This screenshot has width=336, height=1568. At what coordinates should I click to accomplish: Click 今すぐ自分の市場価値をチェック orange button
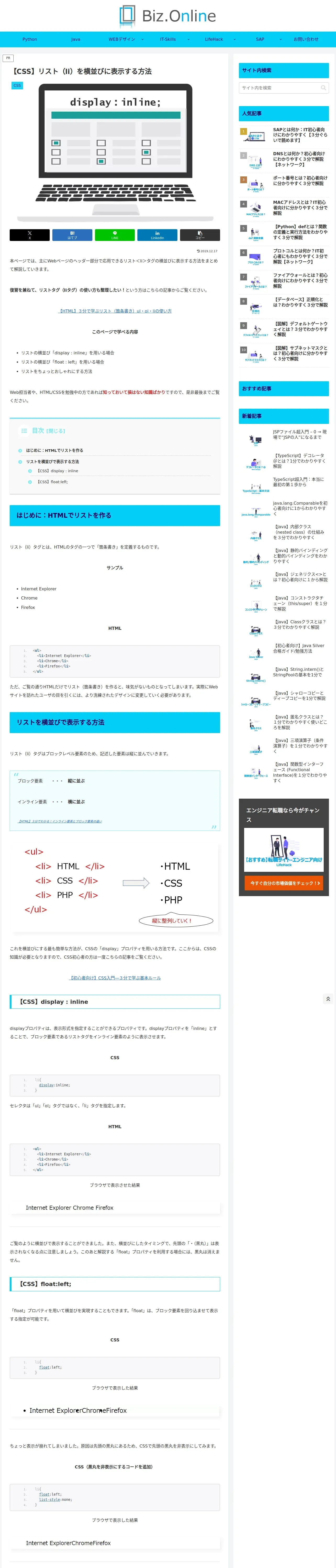click(x=284, y=883)
